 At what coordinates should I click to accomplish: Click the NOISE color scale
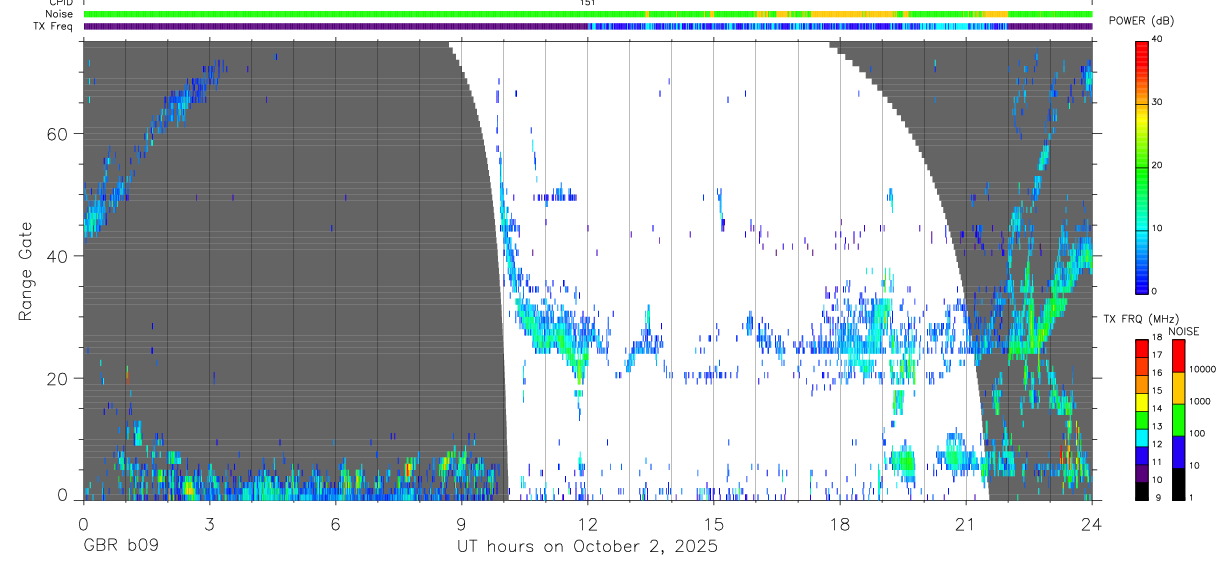1178,420
